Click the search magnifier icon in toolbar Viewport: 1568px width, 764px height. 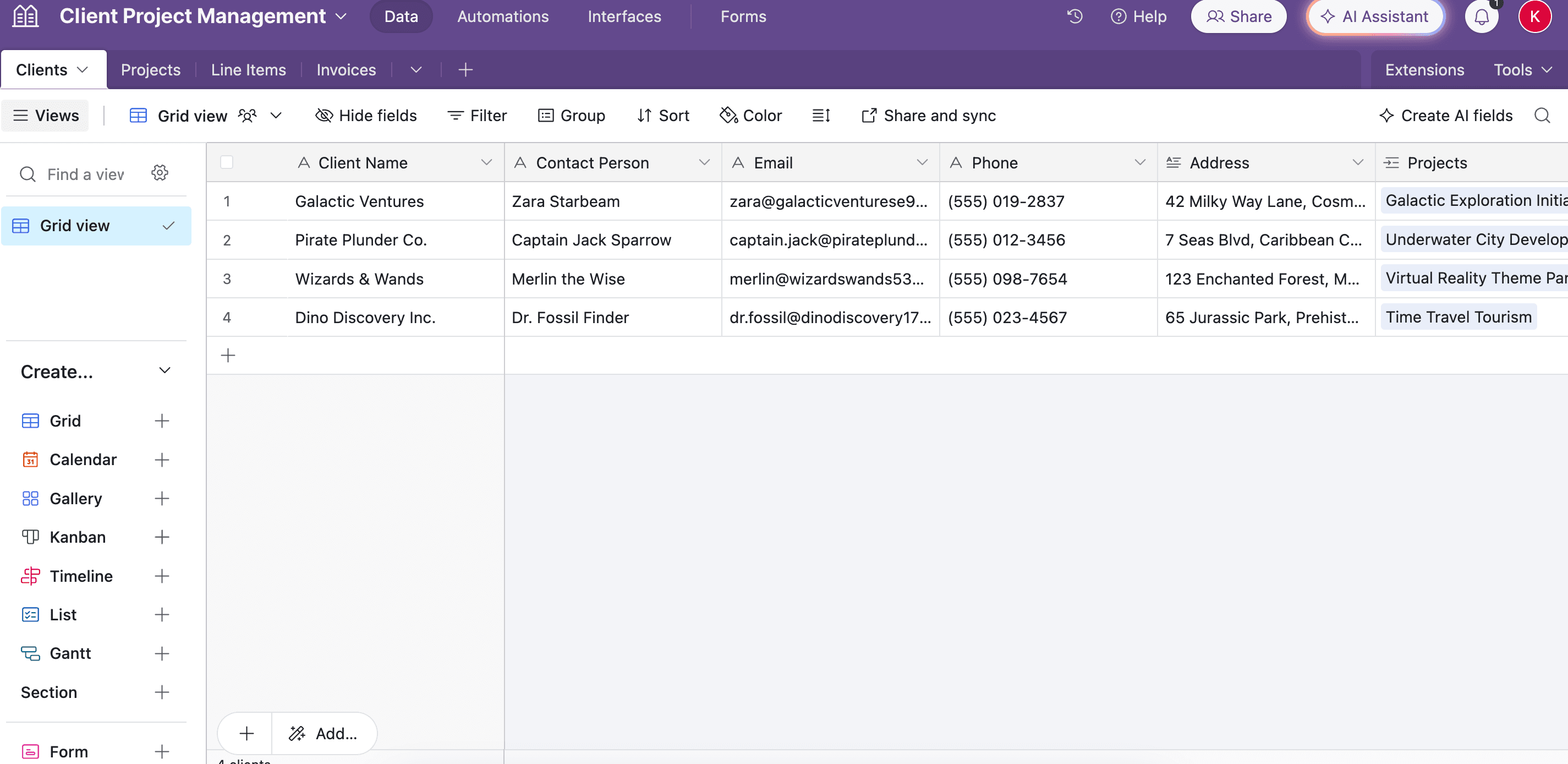pyautogui.click(x=1542, y=116)
